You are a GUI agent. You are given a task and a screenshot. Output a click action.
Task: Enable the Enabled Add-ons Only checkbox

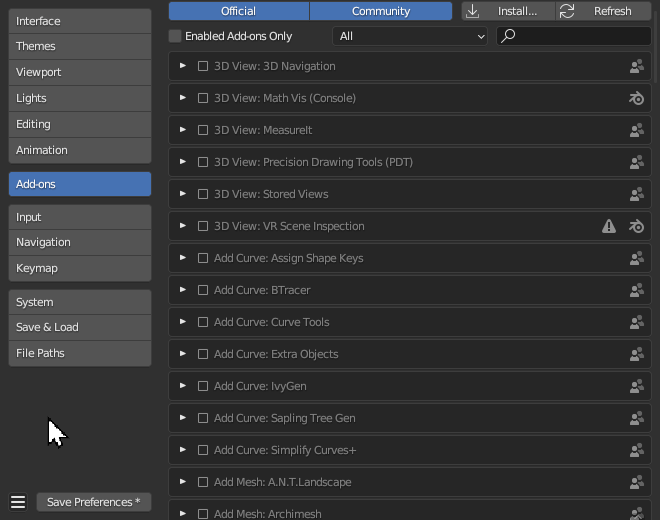176,36
